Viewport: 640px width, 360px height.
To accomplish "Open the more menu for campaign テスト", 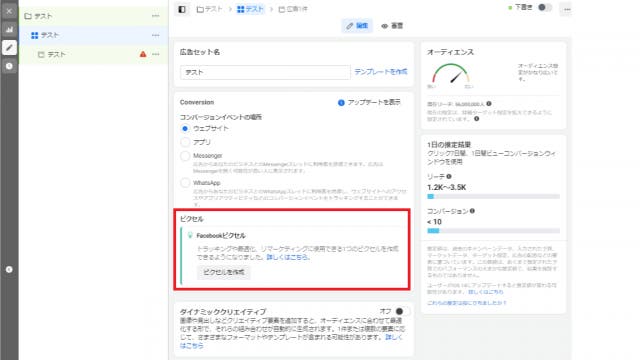I will [x=156, y=16].
